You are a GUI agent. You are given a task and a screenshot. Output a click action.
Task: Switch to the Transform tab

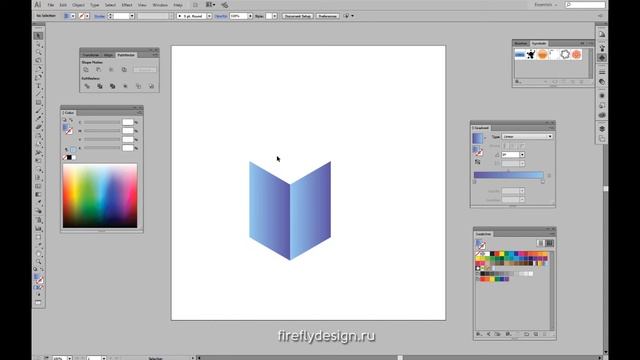(91, 55)
